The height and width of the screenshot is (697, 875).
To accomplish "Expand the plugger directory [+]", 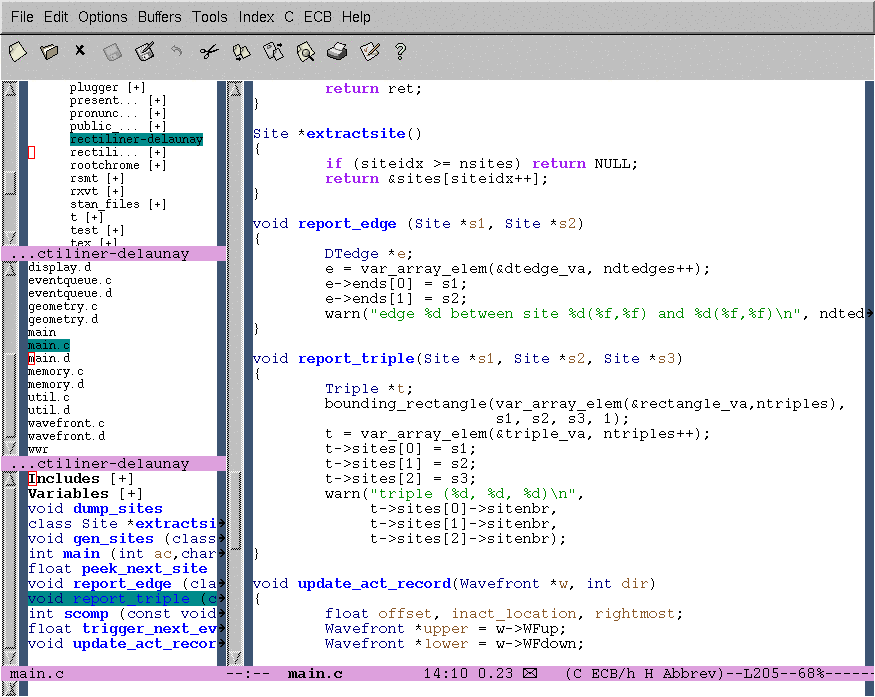I will tap(136, 88).
